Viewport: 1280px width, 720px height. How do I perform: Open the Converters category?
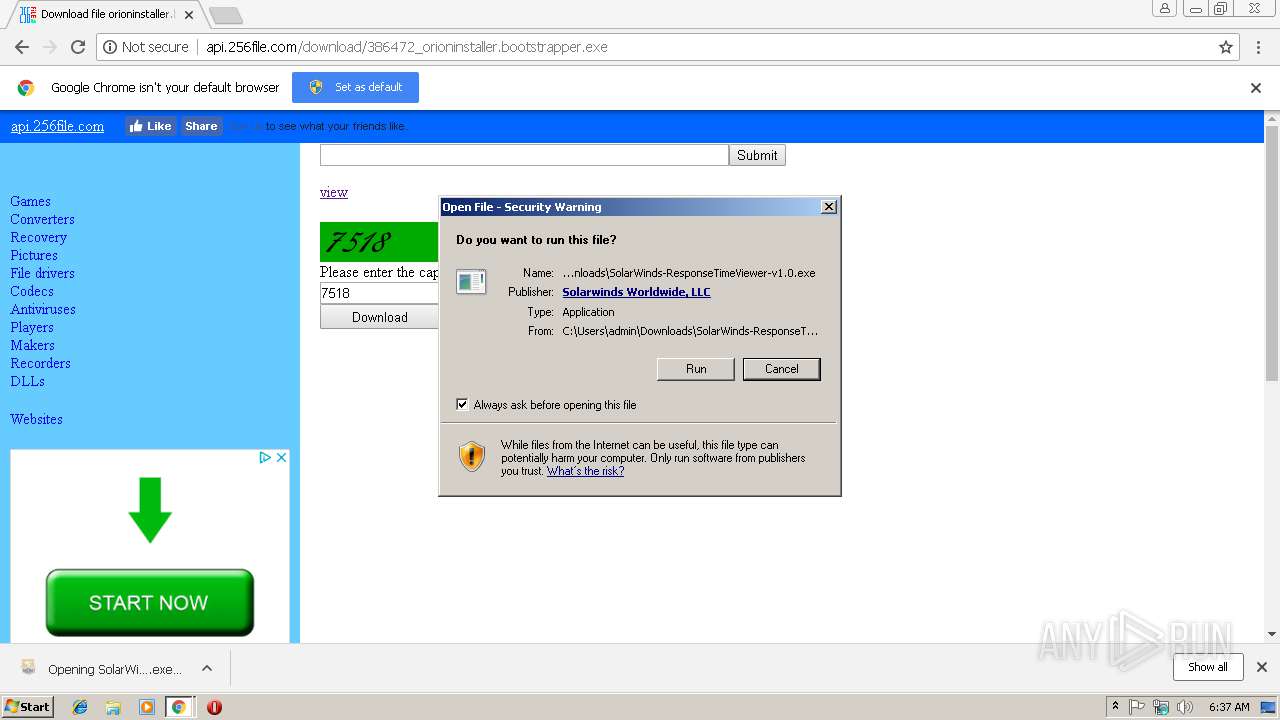pos(42,219)
